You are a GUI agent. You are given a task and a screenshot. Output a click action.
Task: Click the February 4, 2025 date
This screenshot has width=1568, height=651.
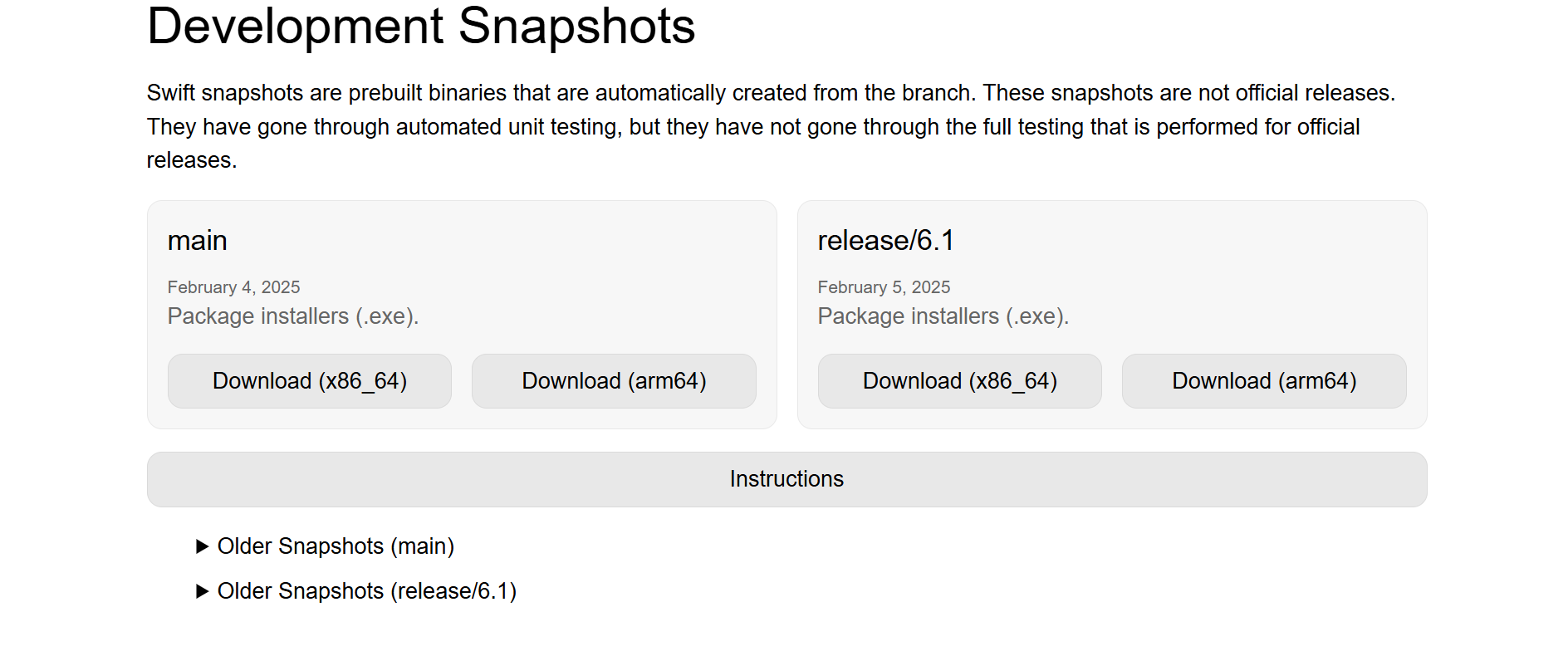[x=233, y=287]
